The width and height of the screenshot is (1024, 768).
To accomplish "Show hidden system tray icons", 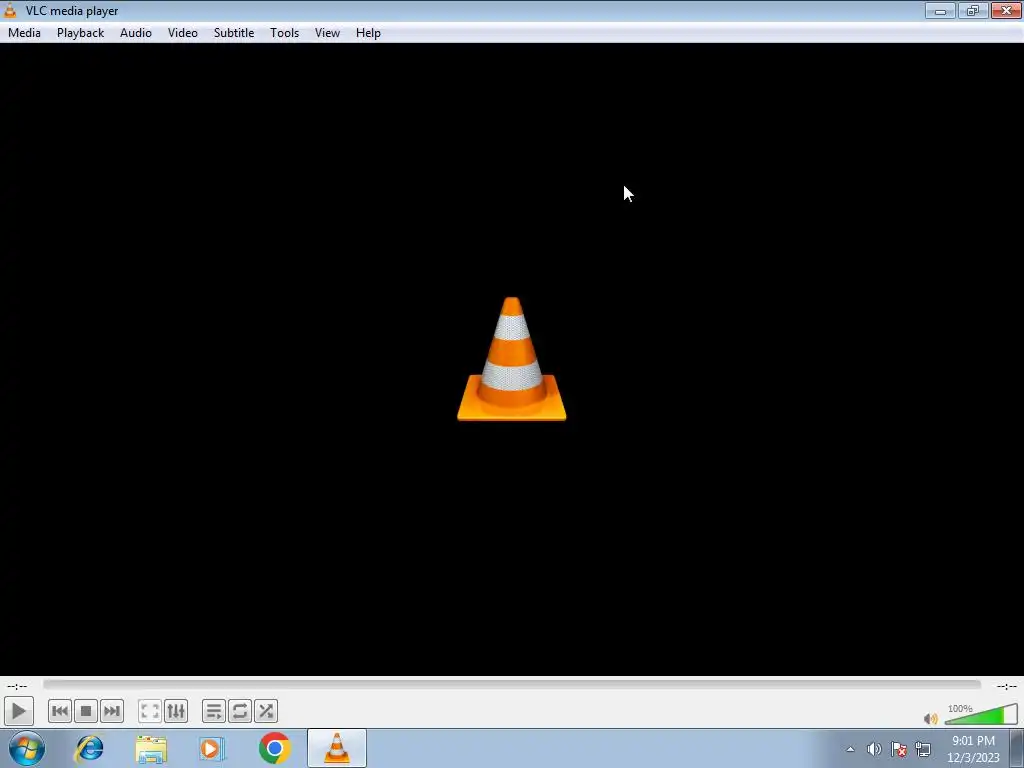I will 850,749.
